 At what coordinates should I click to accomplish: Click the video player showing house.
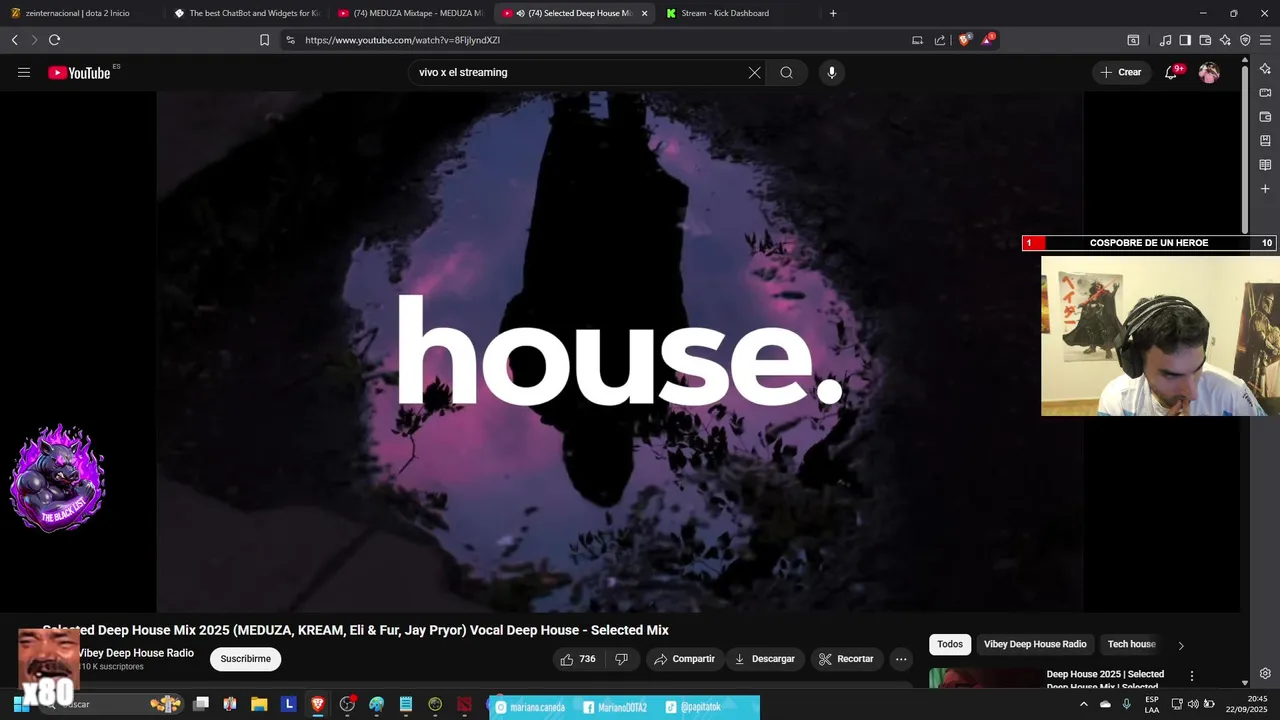(x=620, y=351)
